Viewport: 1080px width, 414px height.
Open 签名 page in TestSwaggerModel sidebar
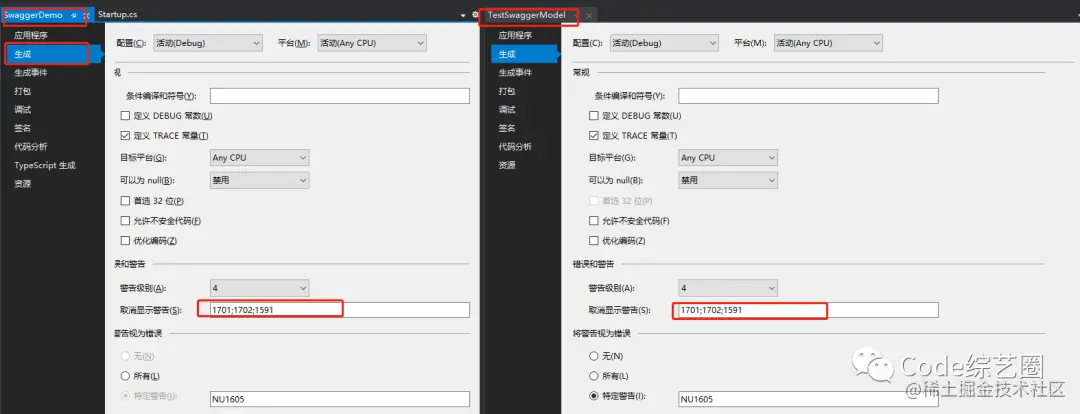(506, 128)
